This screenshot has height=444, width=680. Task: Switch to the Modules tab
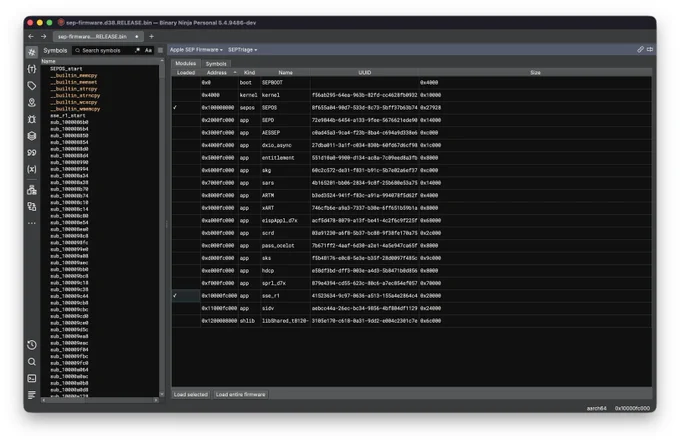186,63
